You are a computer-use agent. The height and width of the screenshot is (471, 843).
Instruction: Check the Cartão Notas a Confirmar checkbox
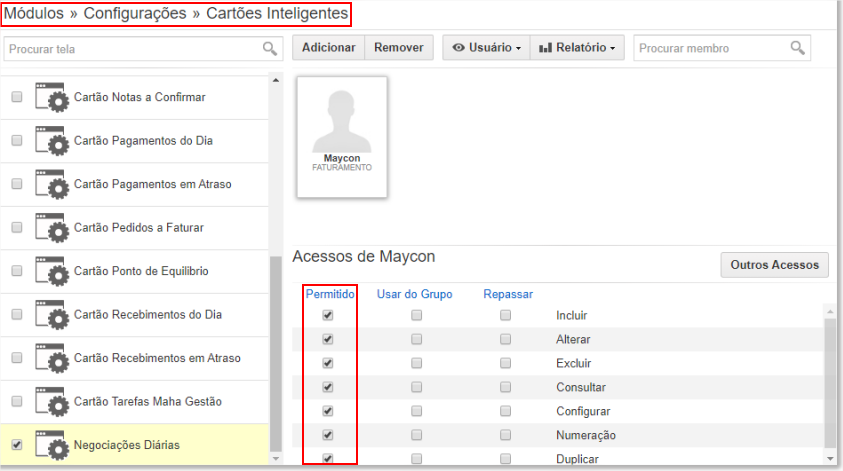(x=17, y=97)
